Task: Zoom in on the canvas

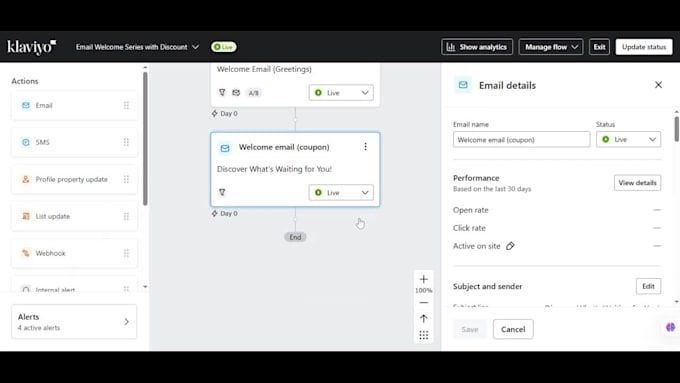Action: 424,279
